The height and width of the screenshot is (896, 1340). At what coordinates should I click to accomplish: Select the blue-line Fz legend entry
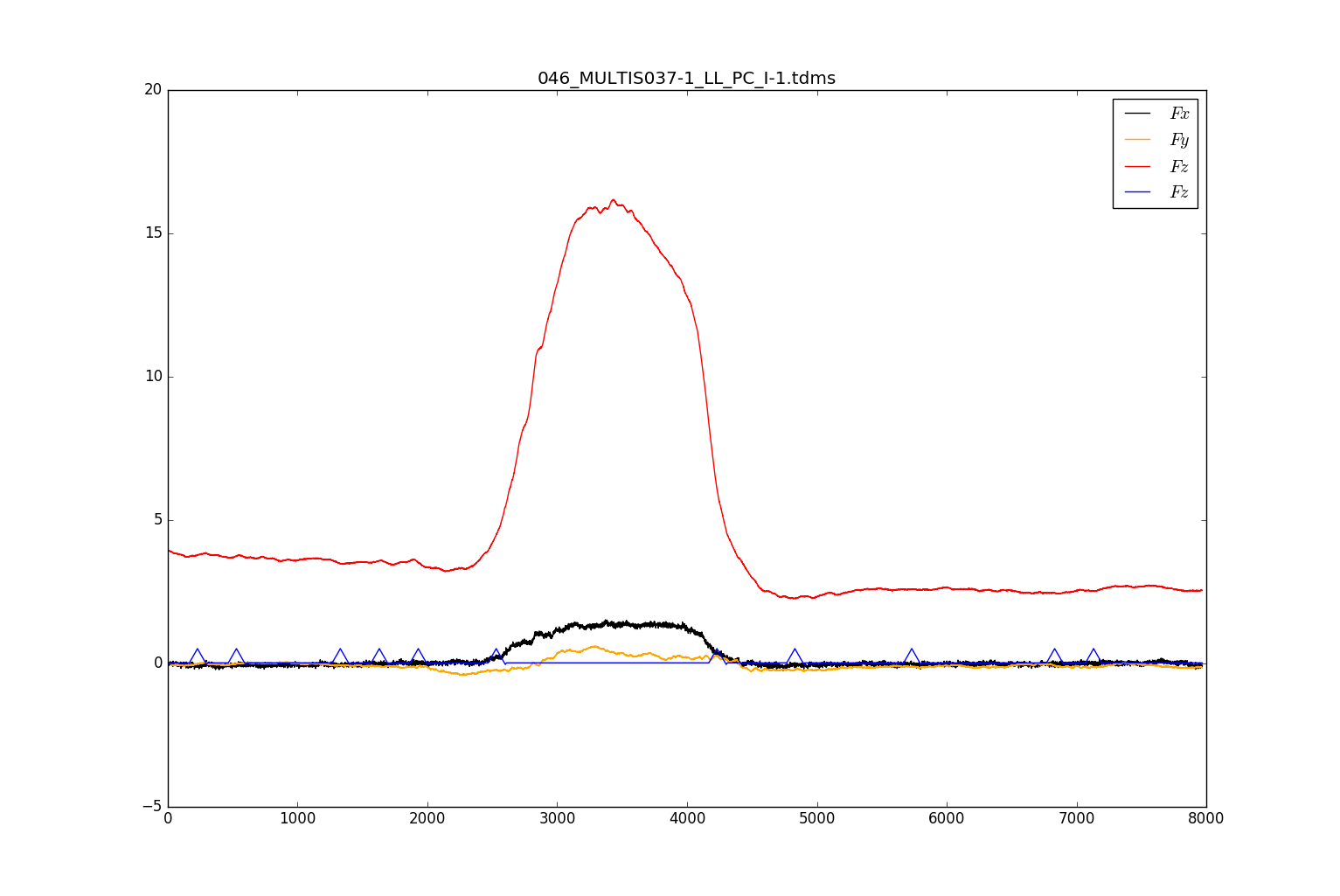click(1156, 192)
